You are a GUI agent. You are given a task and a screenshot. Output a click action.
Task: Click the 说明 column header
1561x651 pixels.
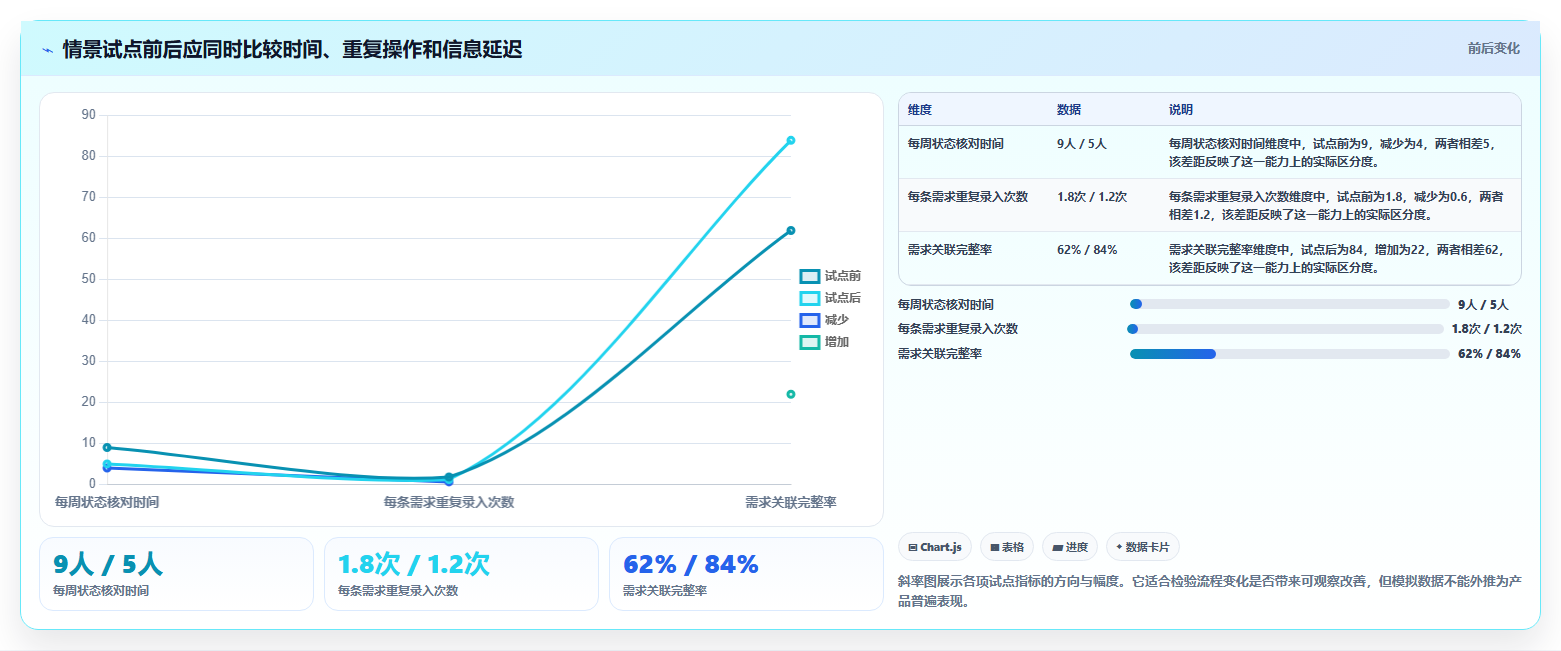point(1181,110)
